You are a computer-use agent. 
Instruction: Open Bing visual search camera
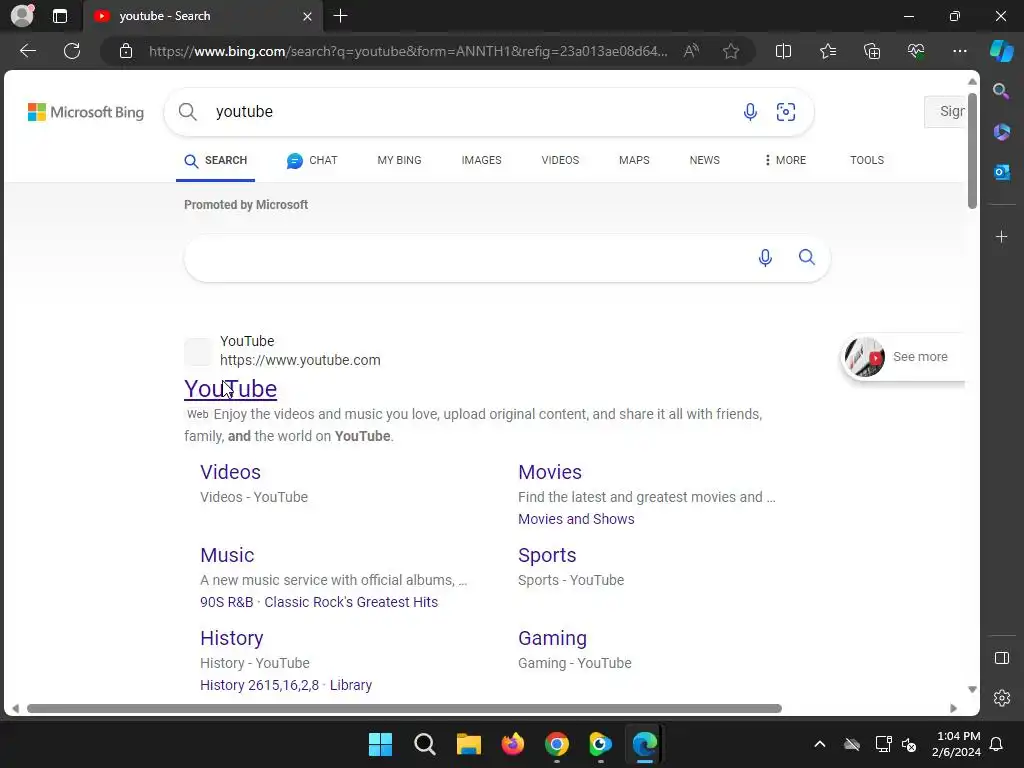point(786,112)
